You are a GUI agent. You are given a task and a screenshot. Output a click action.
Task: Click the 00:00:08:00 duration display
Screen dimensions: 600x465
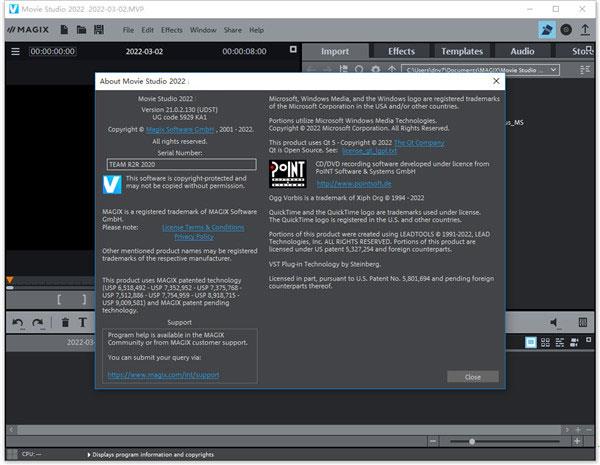(244, 51)
